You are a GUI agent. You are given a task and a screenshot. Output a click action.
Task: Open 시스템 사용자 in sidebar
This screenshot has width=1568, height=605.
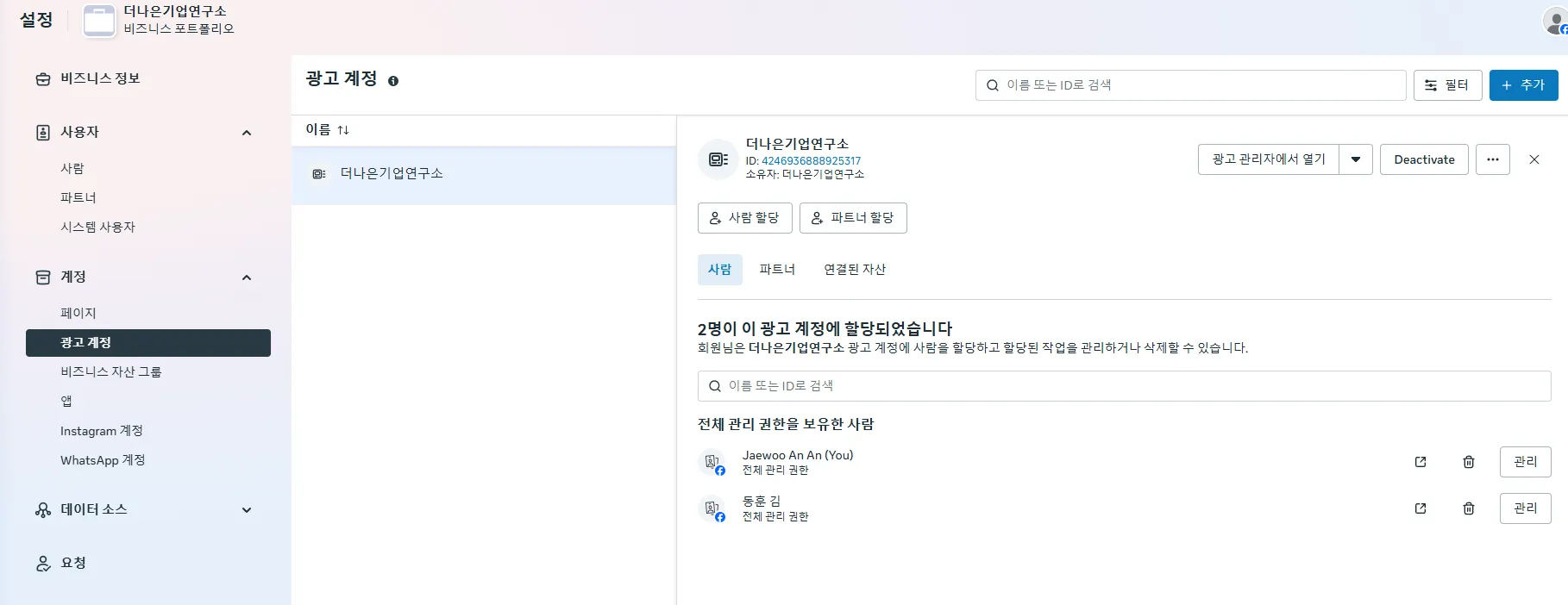coord(98,227)
